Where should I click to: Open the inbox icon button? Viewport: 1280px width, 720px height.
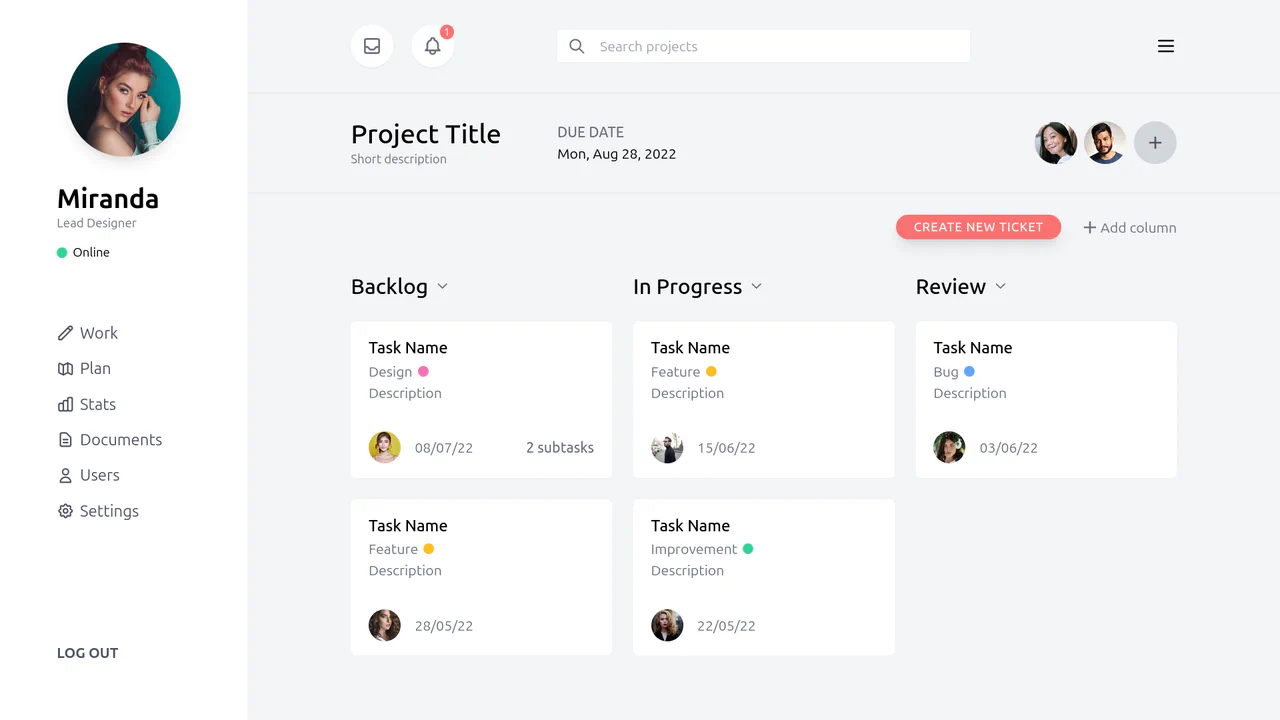tap(372, 46)
